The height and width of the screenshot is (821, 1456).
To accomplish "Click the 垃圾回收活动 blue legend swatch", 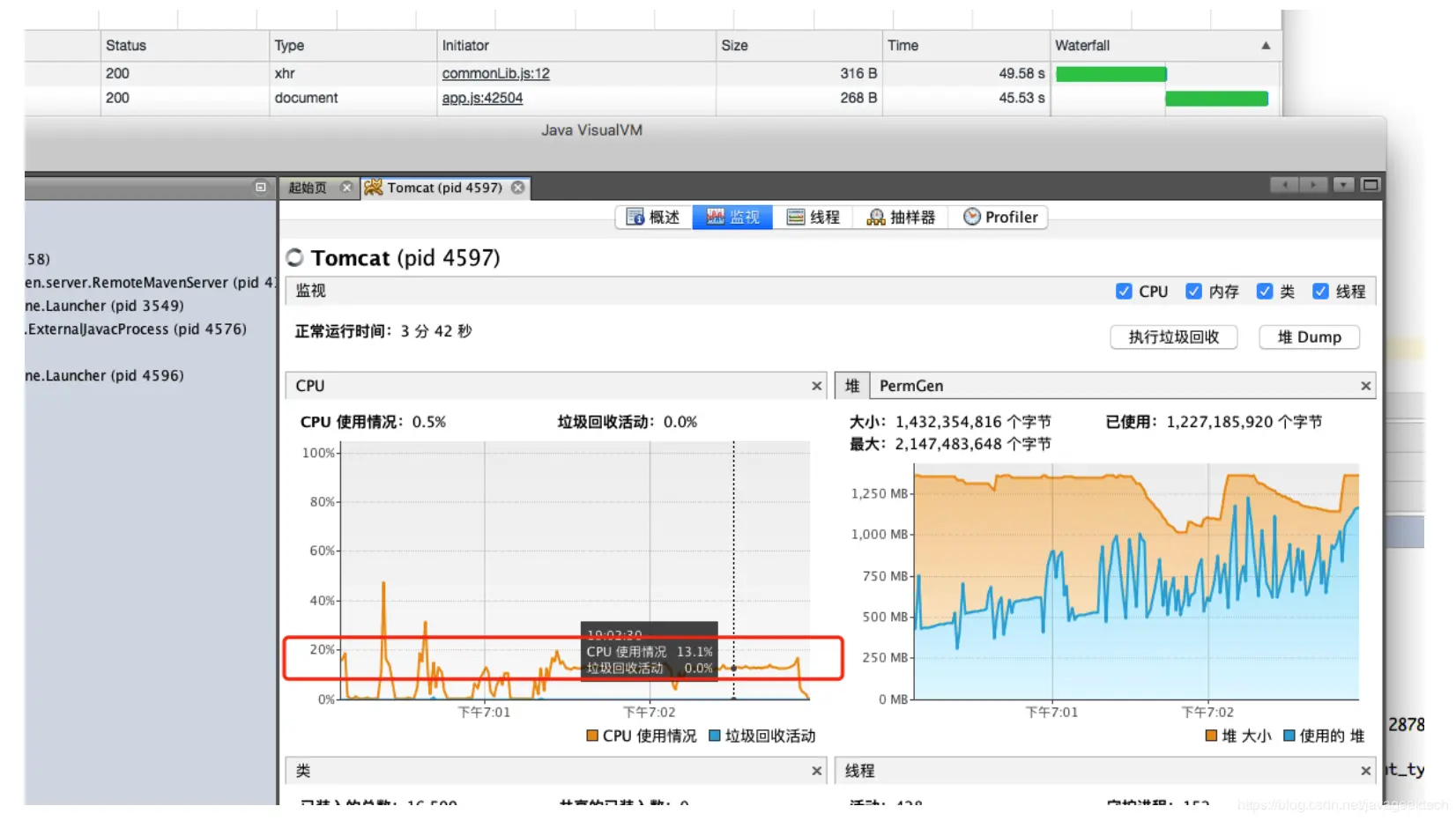I will (715, 736).
